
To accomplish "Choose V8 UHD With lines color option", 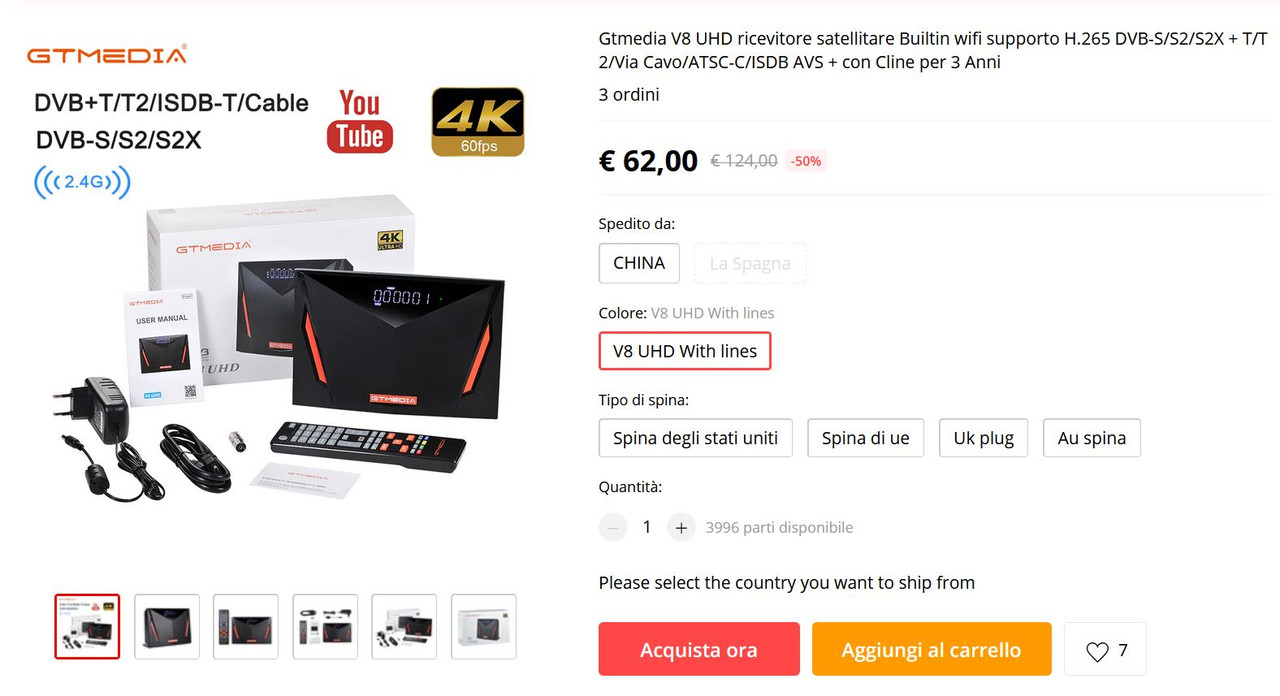I will coord(685,351).
